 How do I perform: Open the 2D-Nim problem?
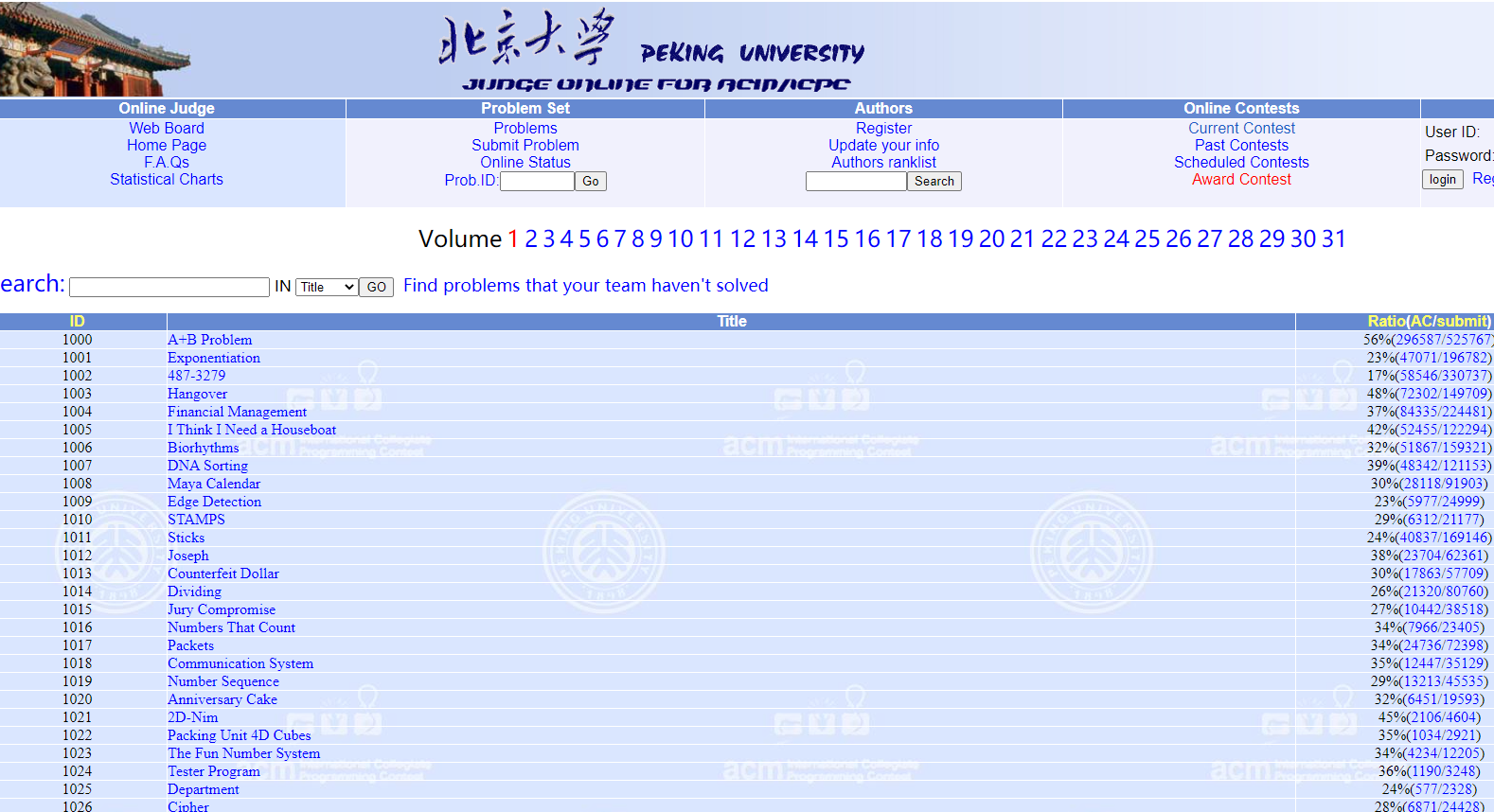point(193,717)
